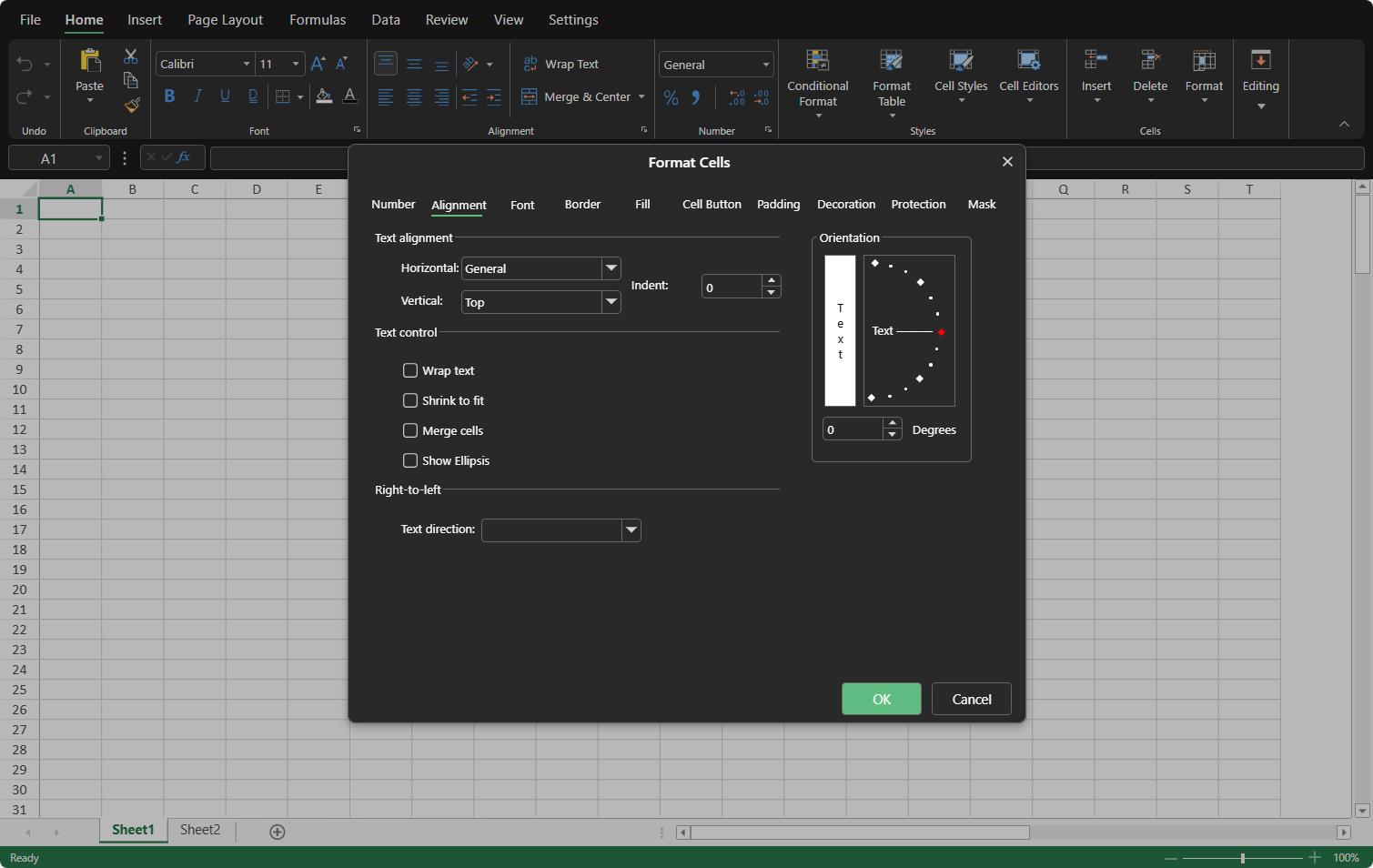Click the Percent Style icon
Screen dimensions: 1373x868
671,97
